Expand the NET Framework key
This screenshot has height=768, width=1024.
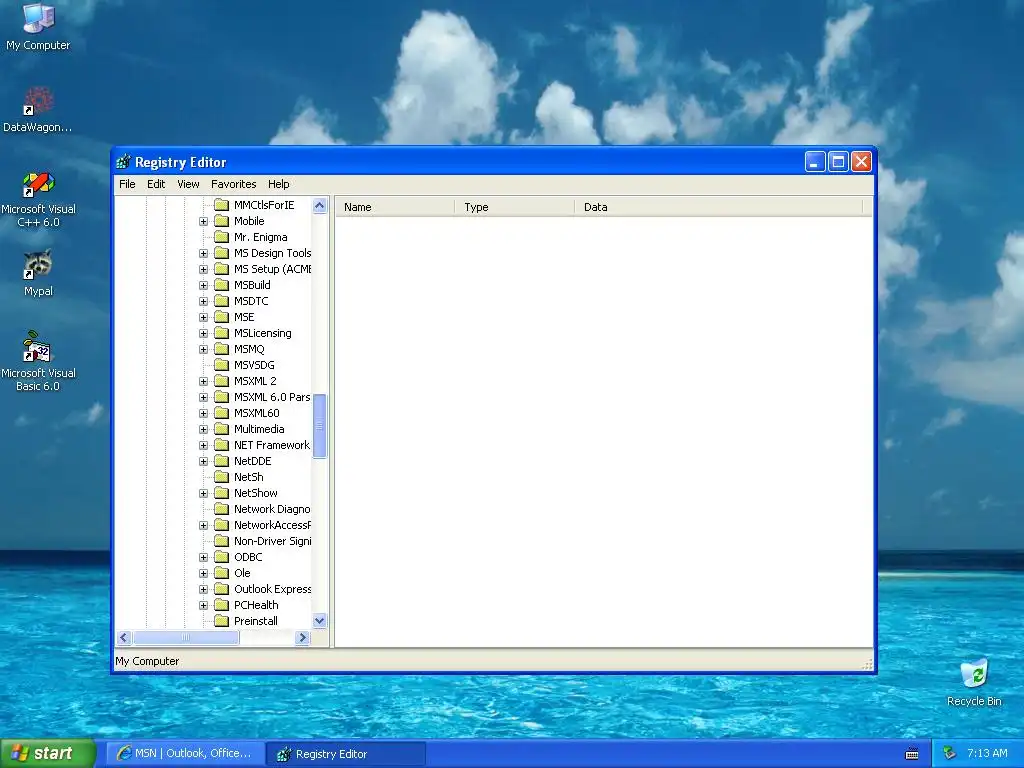pyautogui.click(x=203, y=445)
